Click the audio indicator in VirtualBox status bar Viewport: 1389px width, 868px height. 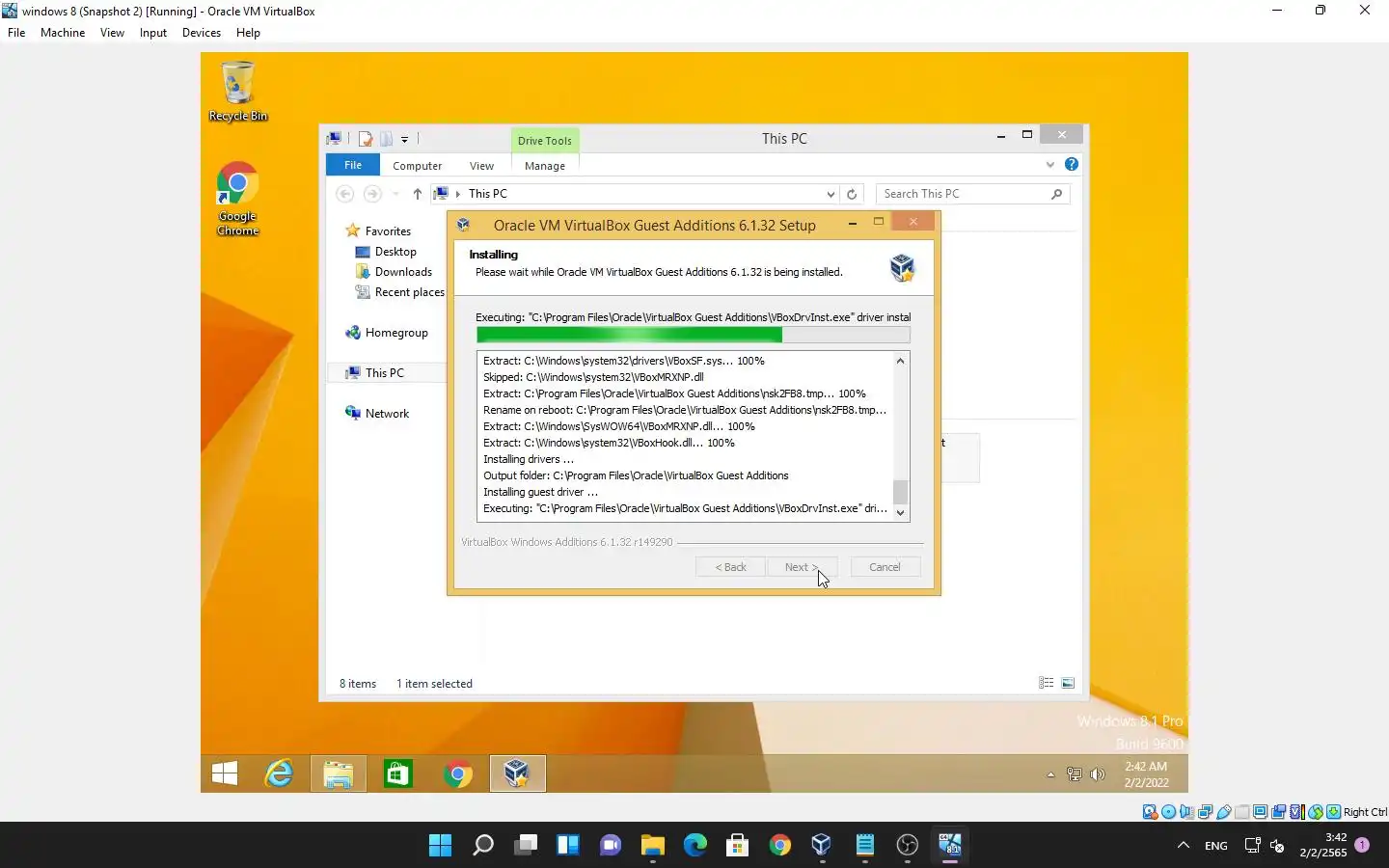tap(1187, 812)
